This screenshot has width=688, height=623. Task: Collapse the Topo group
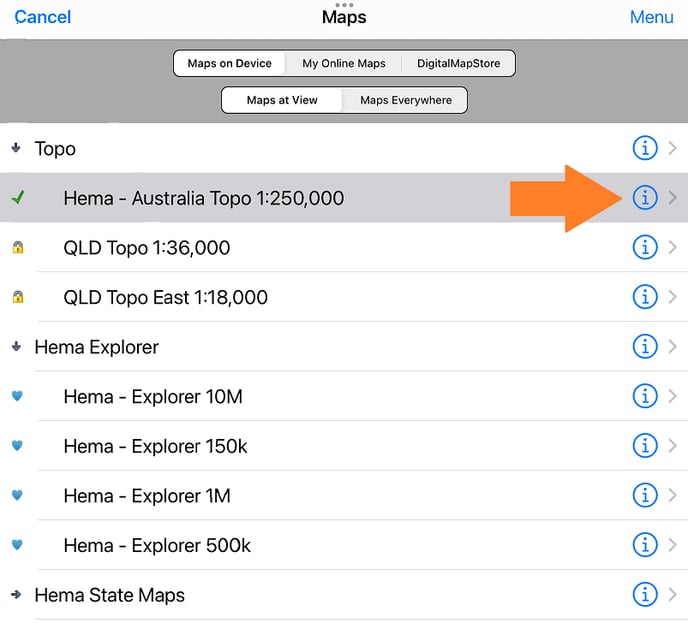coord(16,148)
